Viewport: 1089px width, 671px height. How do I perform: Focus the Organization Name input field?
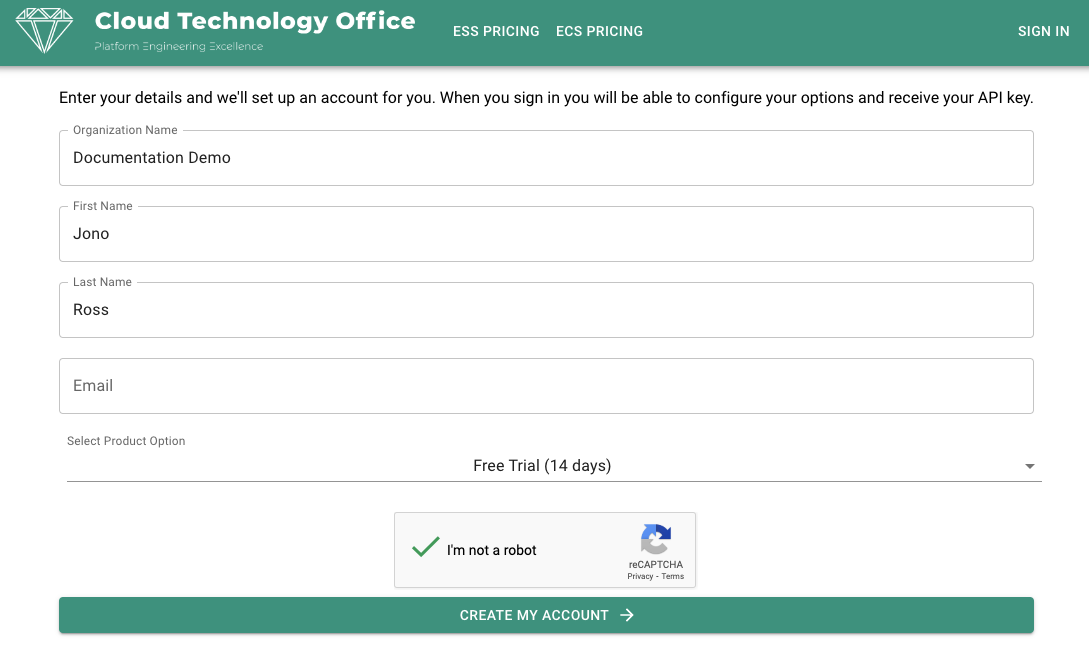[546, 158]
